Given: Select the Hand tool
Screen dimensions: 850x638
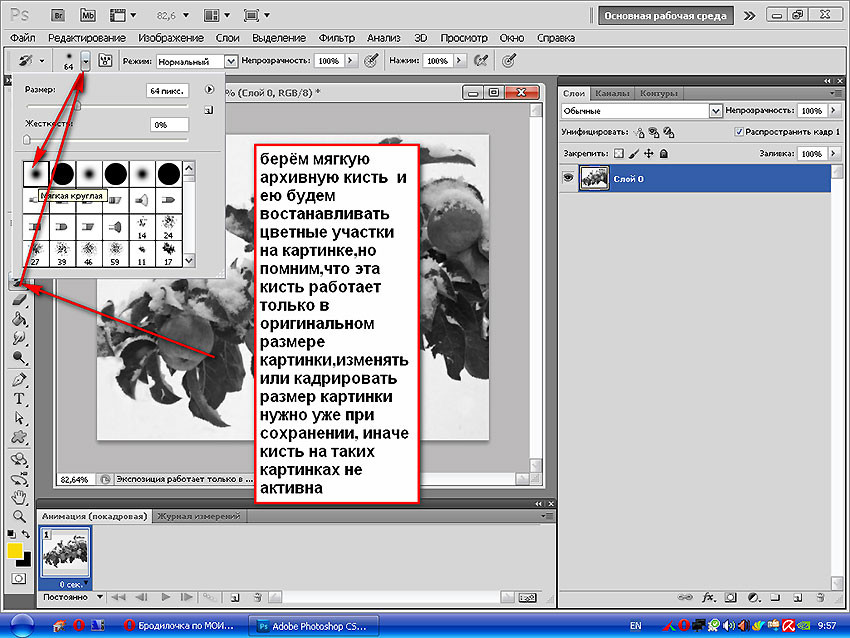Looking at the screenshot, I should click(x=19, y=497).
